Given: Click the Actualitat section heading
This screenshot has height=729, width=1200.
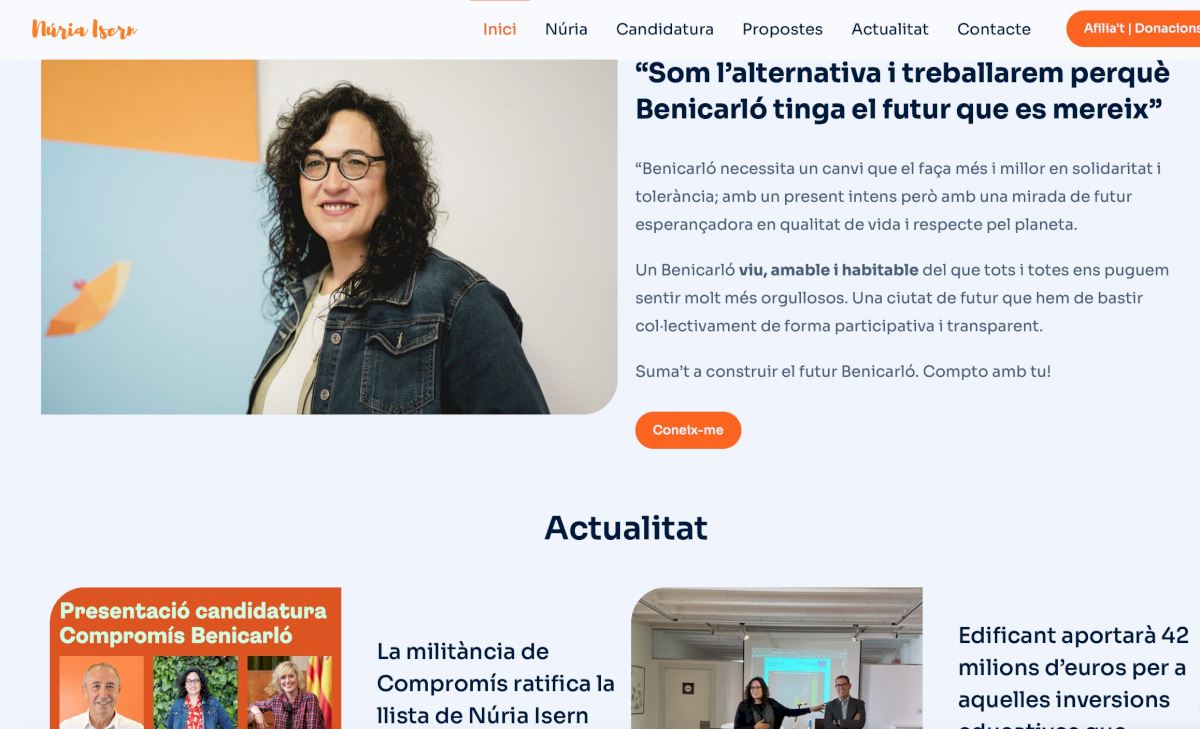Looking at the screenshot, I should [626, 527].
